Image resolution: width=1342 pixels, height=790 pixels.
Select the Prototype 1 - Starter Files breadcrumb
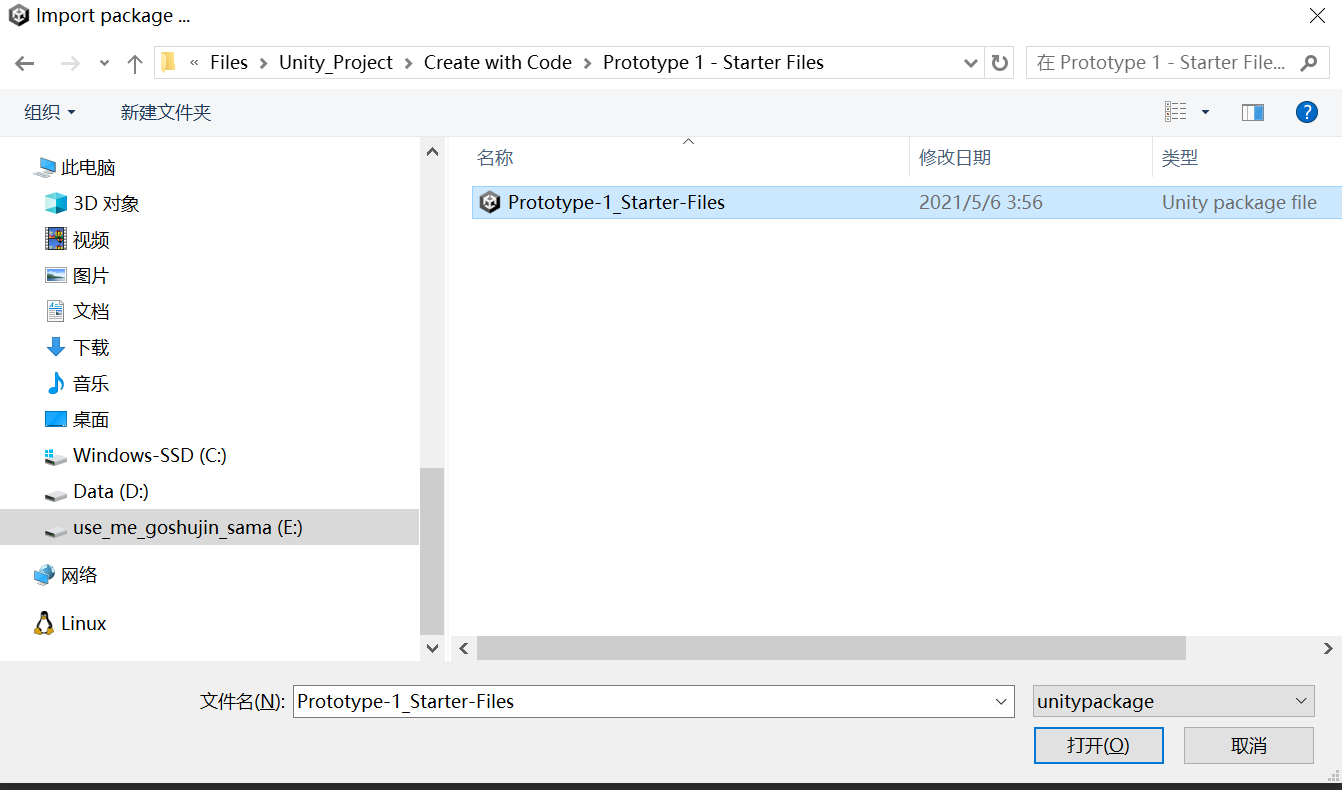click(713, 62)
